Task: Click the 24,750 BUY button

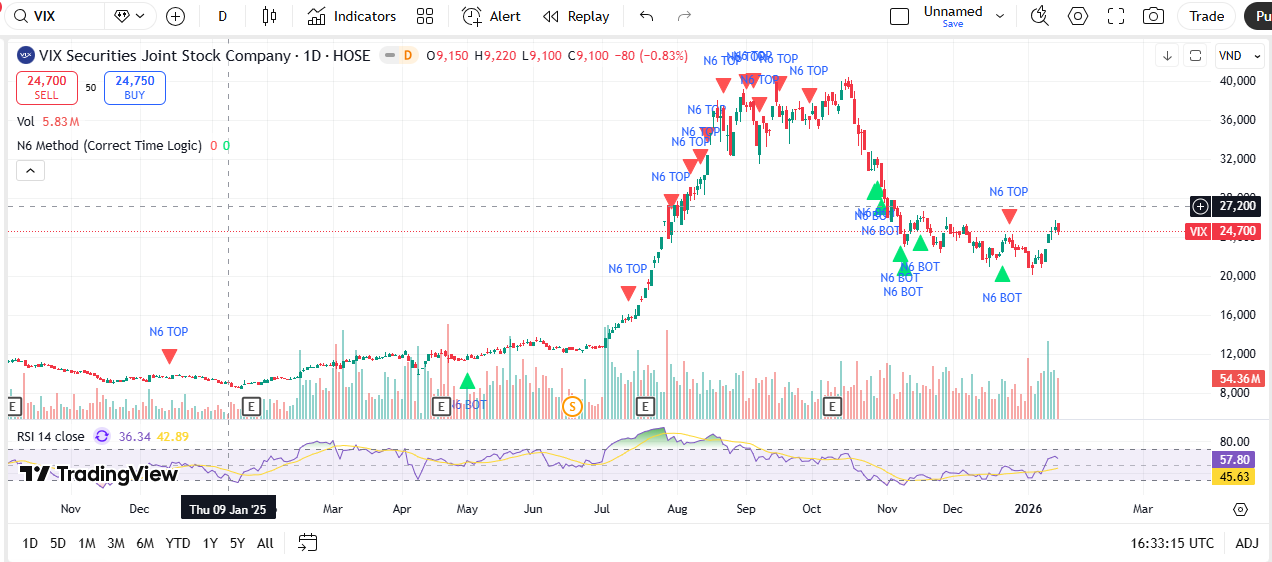Action: 135,88
